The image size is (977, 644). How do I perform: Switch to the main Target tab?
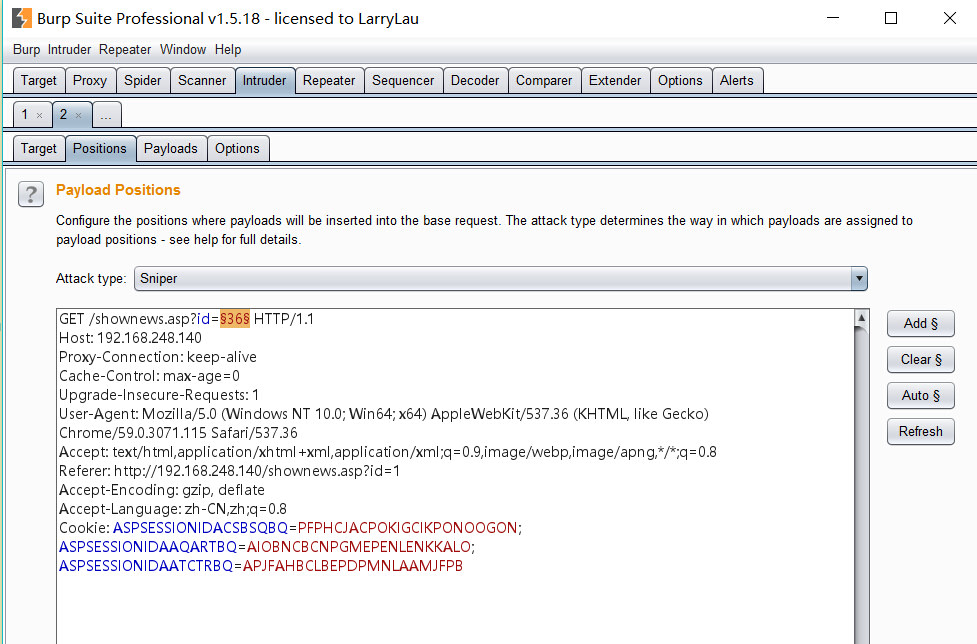[39, 80]
